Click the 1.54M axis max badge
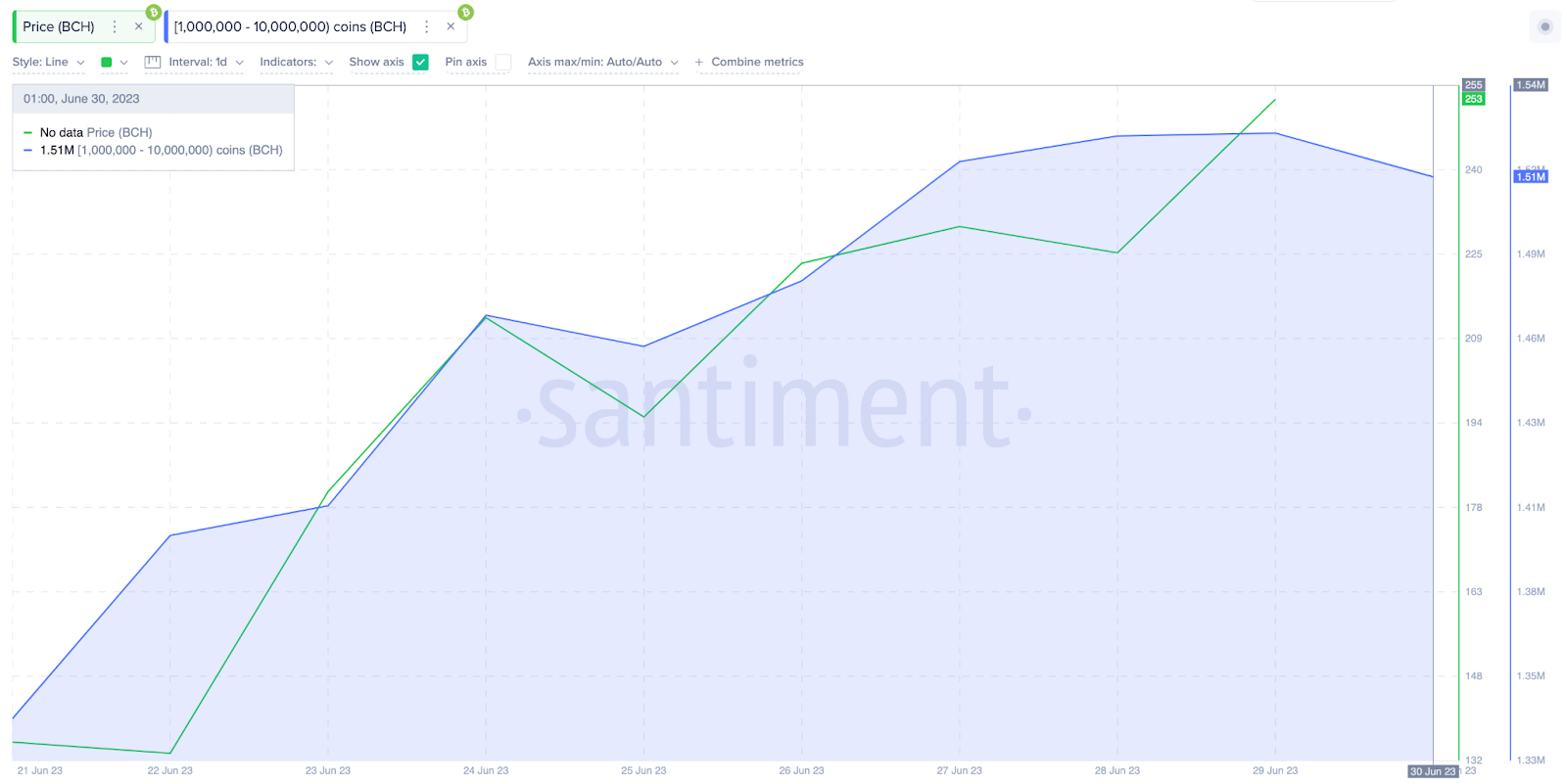The image size is (1567, 784). click(1531, 85)
